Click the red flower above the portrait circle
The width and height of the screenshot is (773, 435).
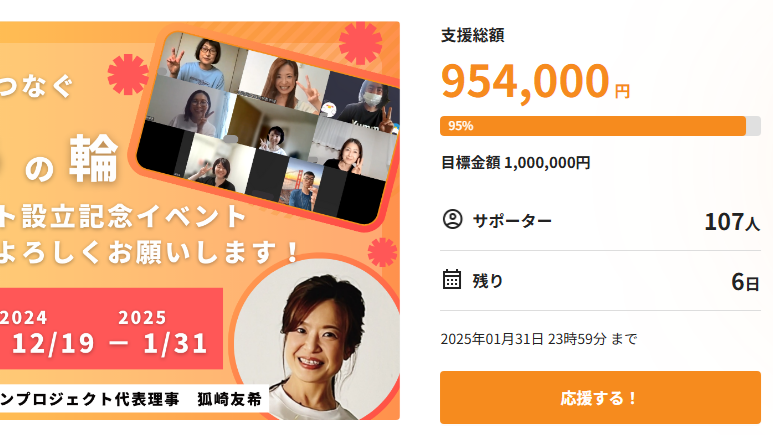coord(382,252)
